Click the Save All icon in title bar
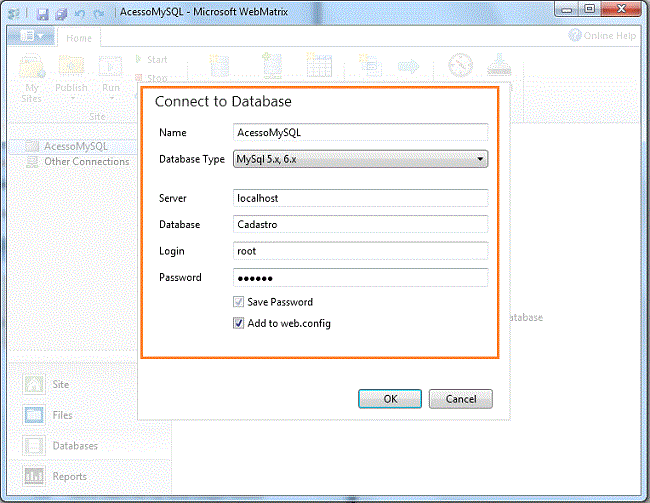 61,14
